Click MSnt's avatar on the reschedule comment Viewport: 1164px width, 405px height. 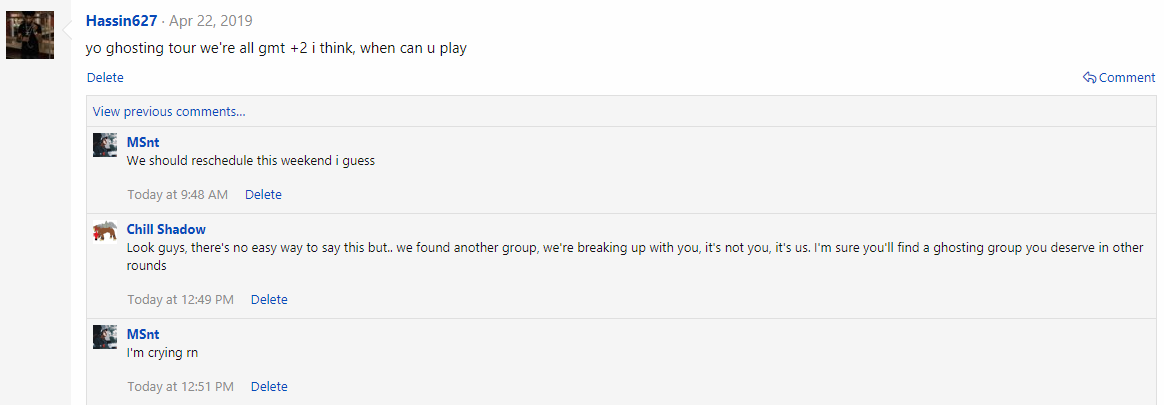coord(105,145)
